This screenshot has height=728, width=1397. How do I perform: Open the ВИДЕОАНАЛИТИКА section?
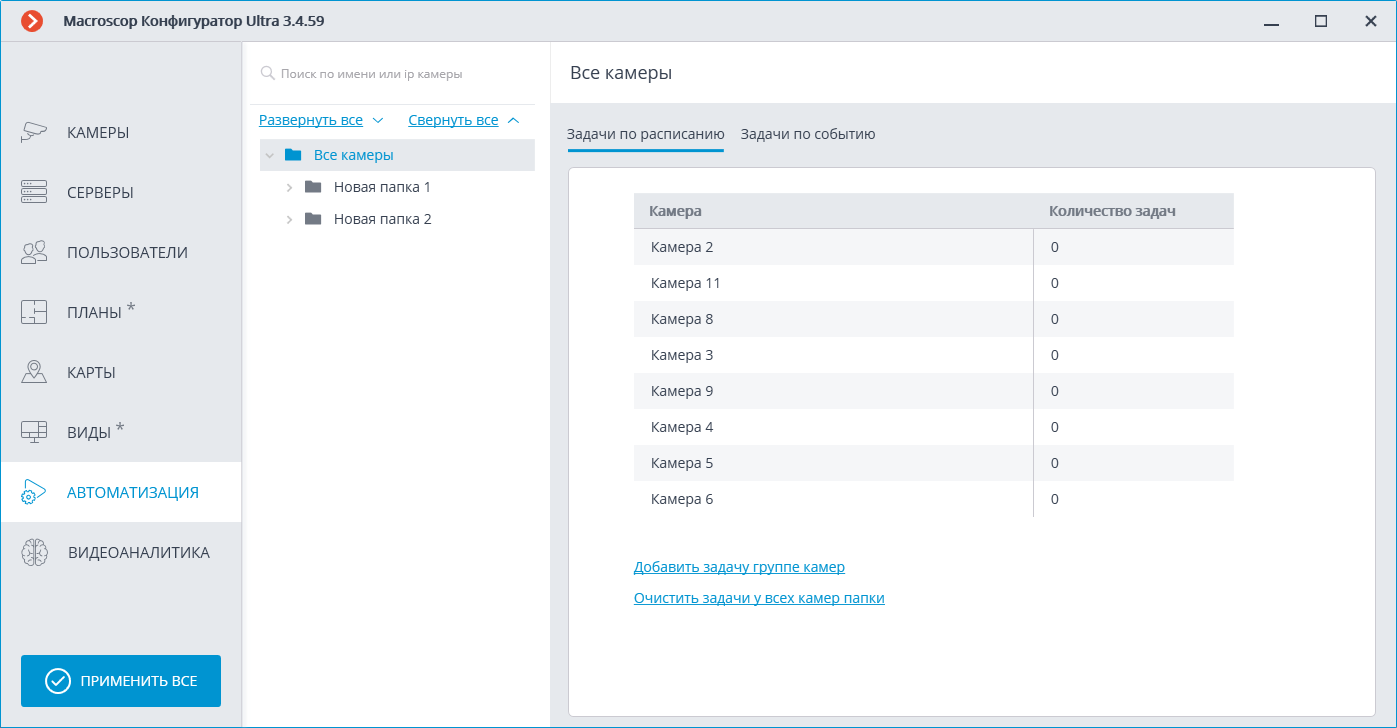pos(121,552)
